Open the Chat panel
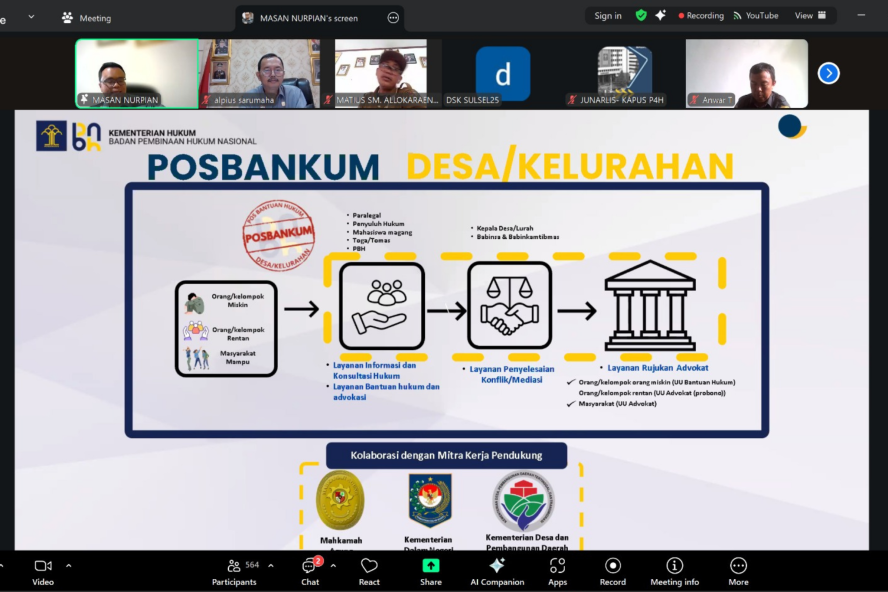The width and height of the screenshot is (888, 592). (x=310, y=570)
